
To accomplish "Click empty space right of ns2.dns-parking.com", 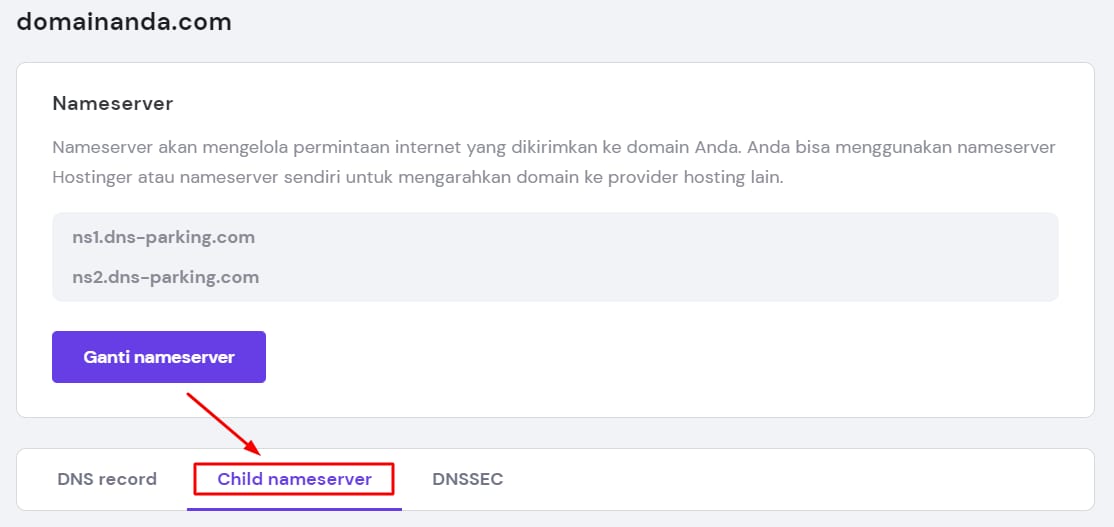I will click(x=650, y=277).
